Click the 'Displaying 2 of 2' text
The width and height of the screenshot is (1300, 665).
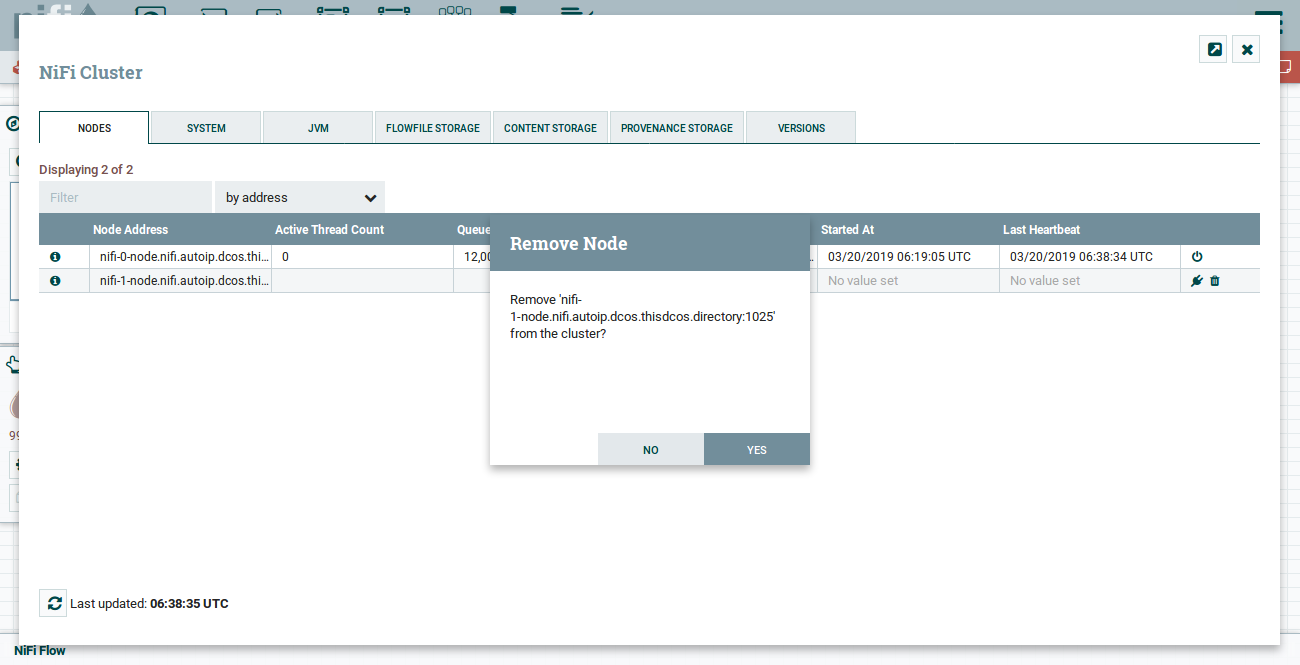(86, 170)
